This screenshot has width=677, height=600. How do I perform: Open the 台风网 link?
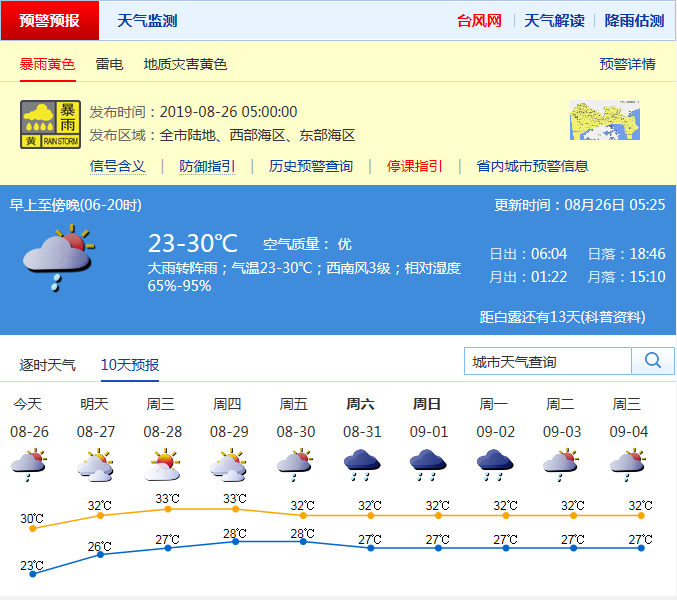[479, 20]
